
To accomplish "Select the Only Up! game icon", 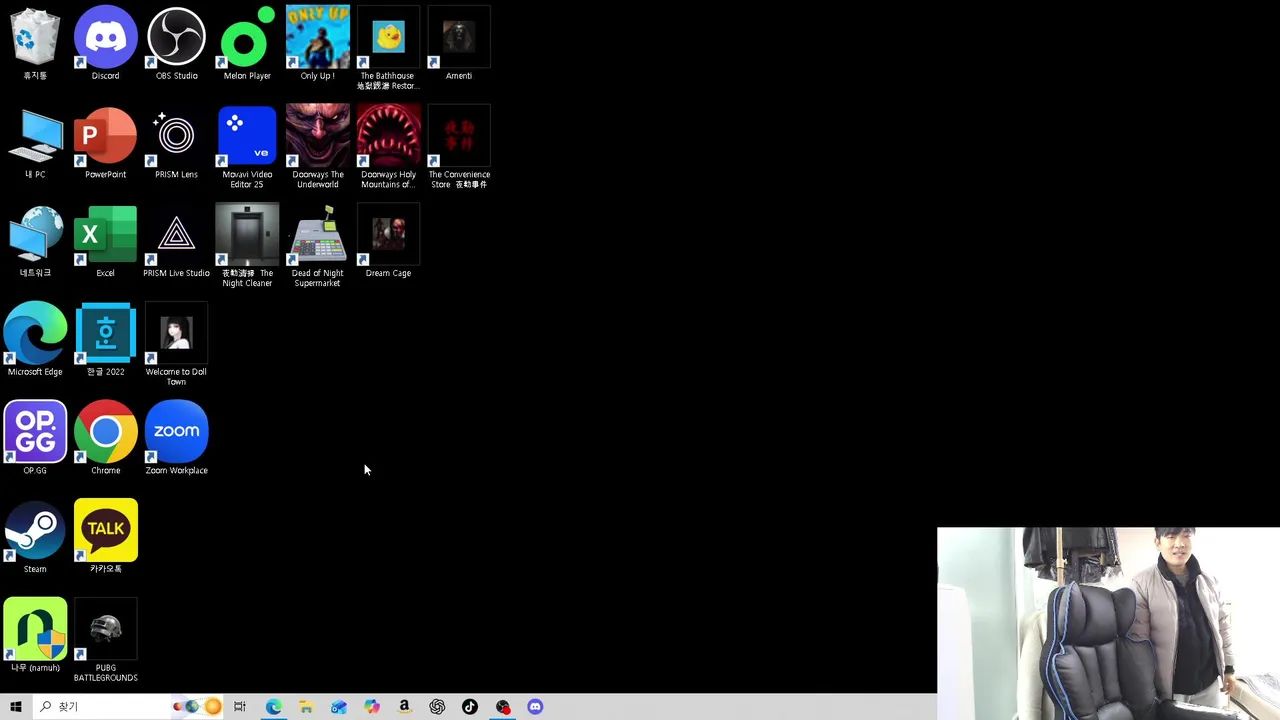I will (317, 44).
